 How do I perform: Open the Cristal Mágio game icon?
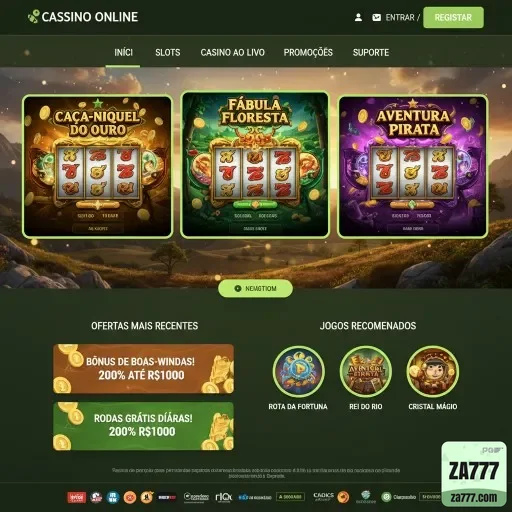[433, 371]
